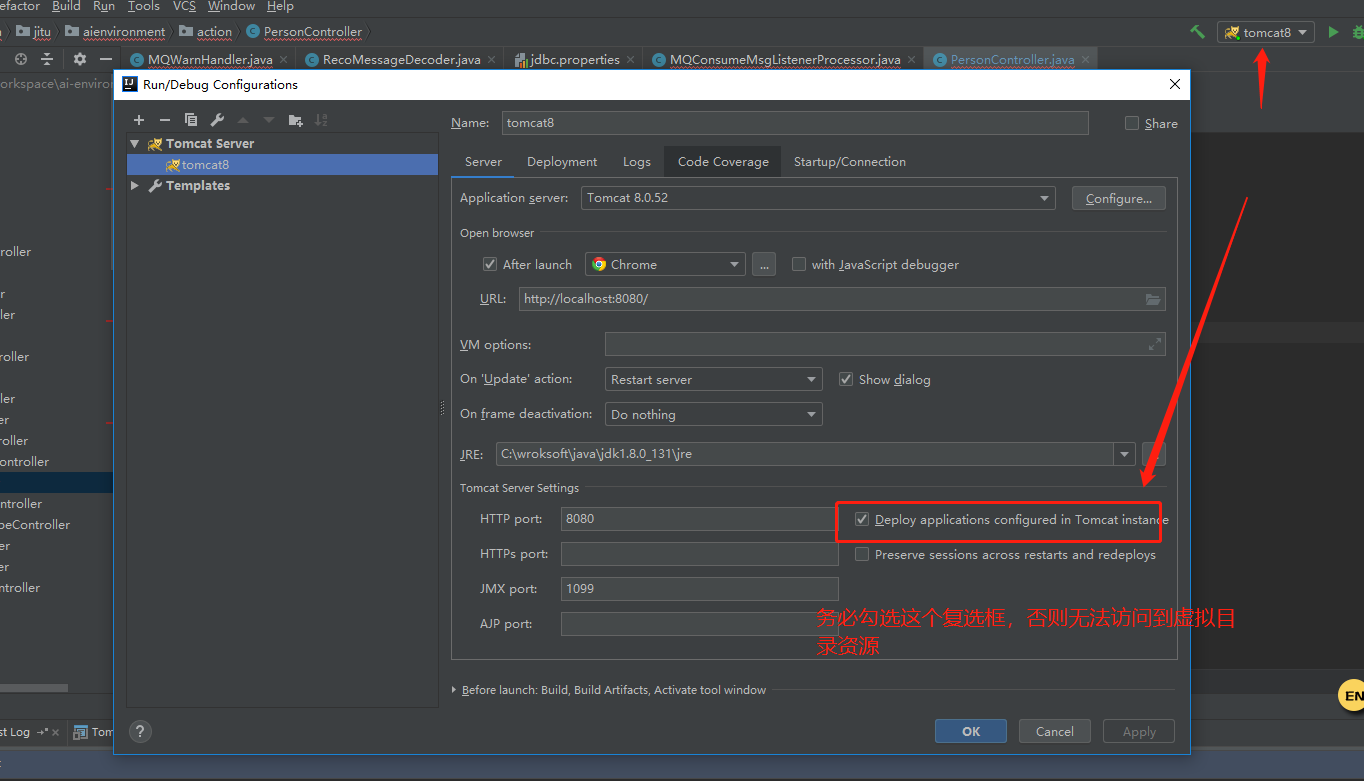This screenshot has height=781, width=1364.
Task: Copy the selected run configuration
Action: tap(191, 120)
